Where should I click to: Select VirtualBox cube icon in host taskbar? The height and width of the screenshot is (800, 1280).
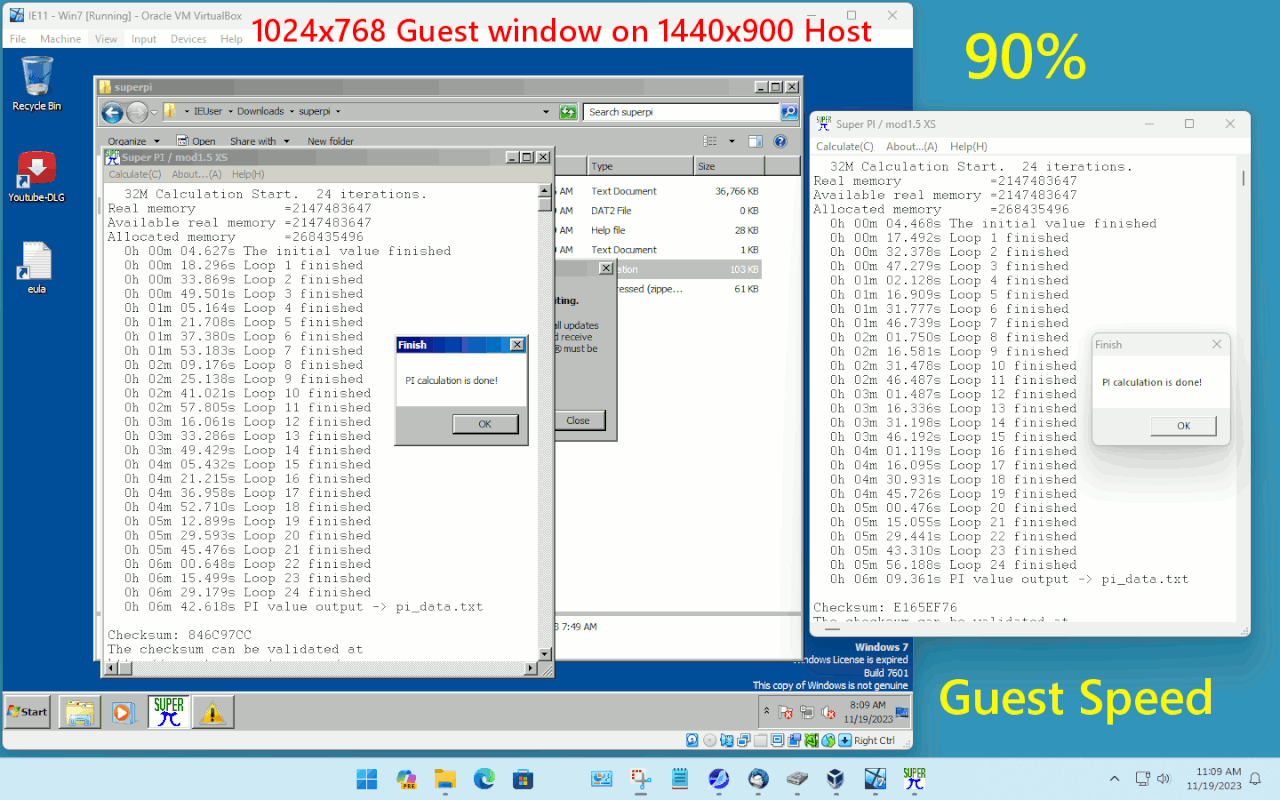coord(836,778)
